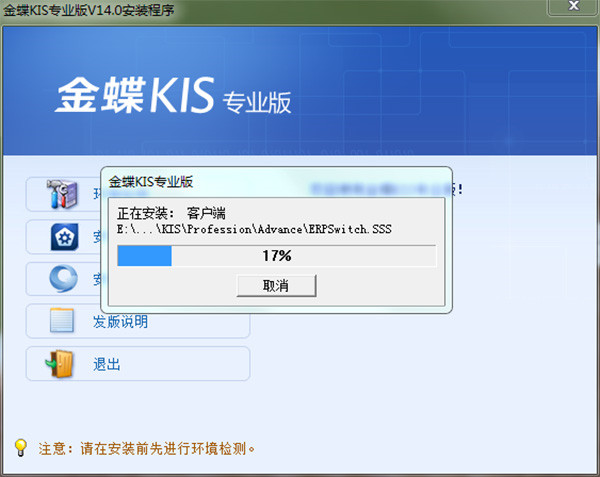Click 退出 to exit installer
This screenshot has width=600, height=477.
[138, 364]
